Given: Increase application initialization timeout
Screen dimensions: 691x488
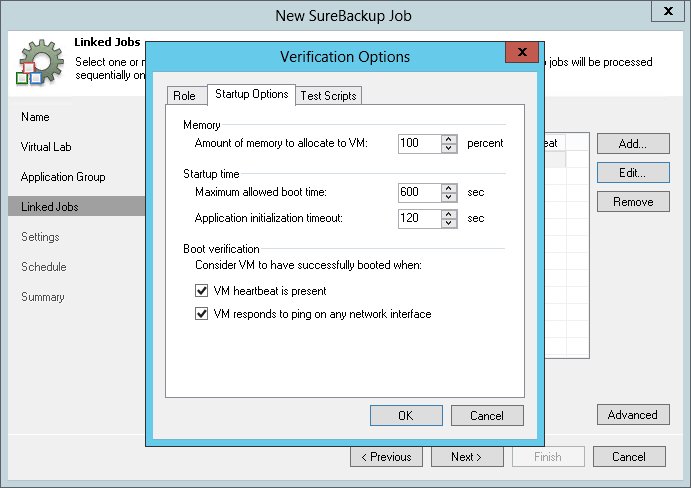Looking at the screenshot, I should (449, 214).
